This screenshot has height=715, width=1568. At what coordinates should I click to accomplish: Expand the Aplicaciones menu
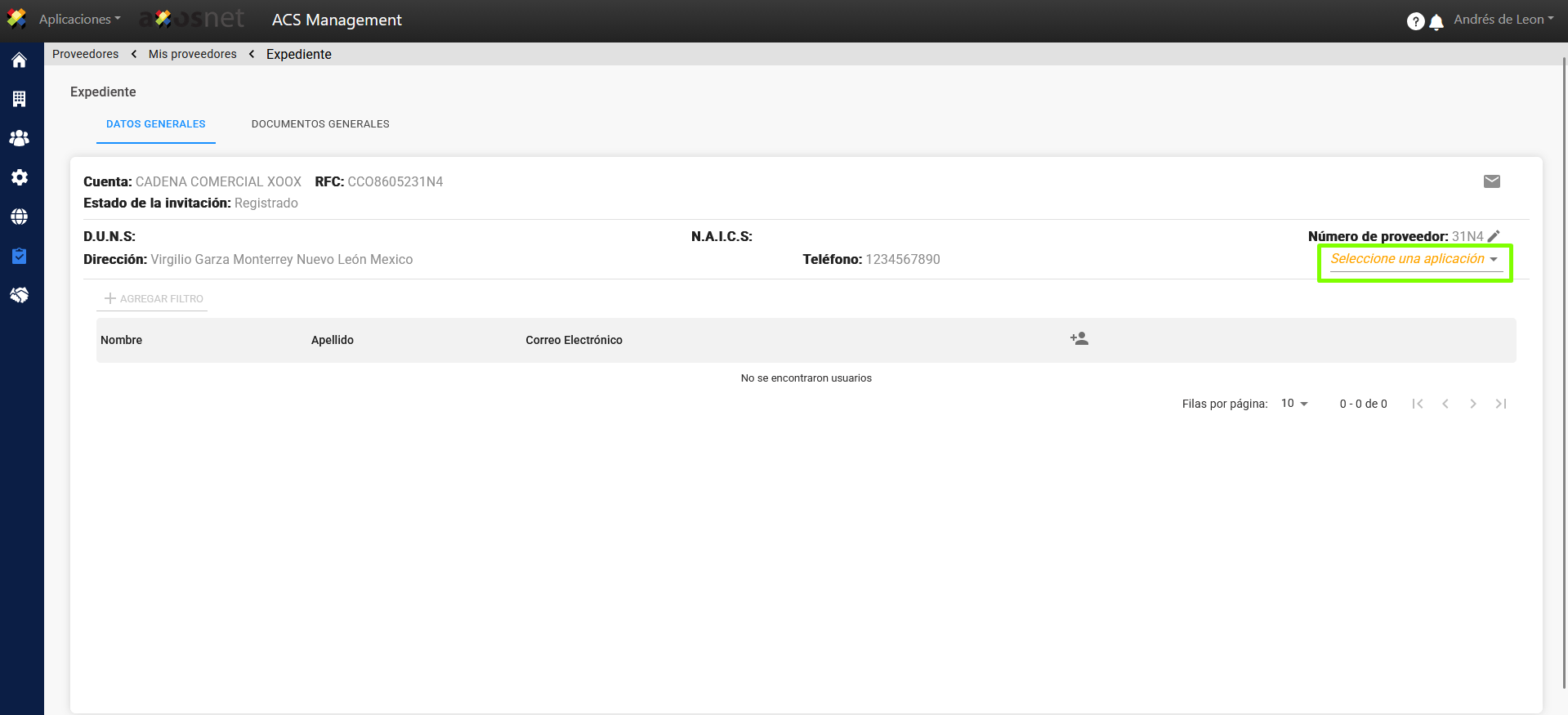(x=79, y=20)
